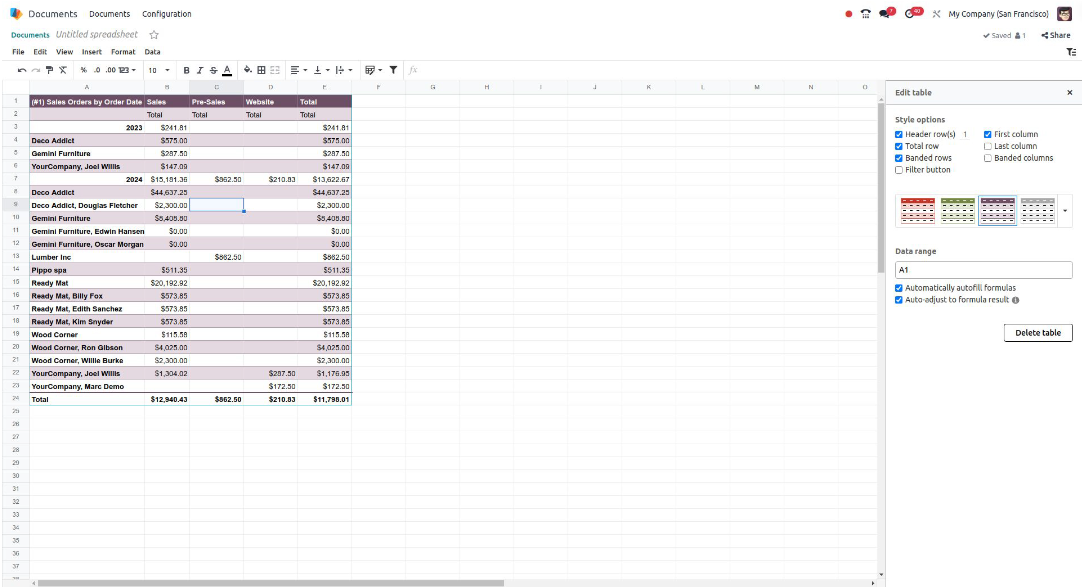
Task: Go to Documents breadcrumb link
Action: pyautogui.click(x=30, y=35)
